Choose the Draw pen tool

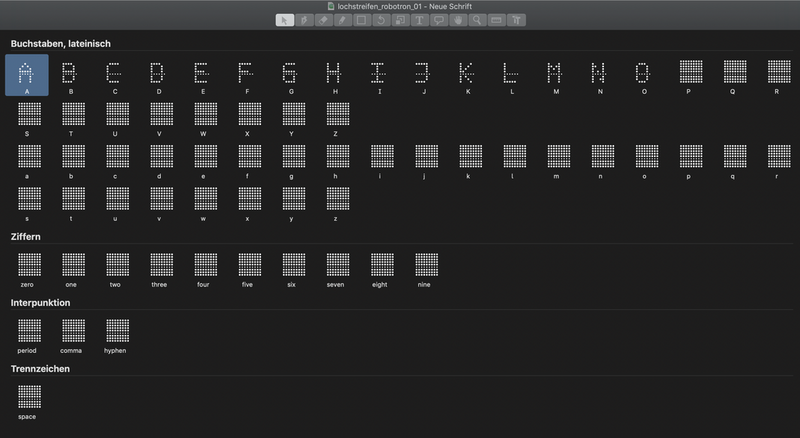click(304, 20)
